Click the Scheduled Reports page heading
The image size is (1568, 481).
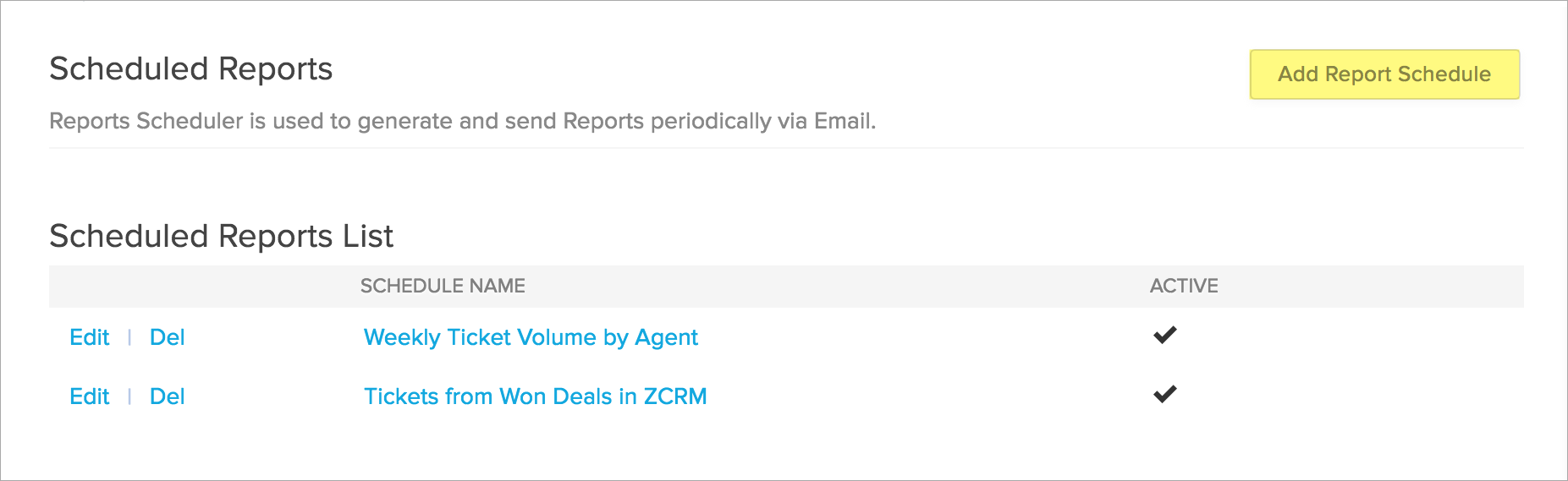(x=191, y=69)
